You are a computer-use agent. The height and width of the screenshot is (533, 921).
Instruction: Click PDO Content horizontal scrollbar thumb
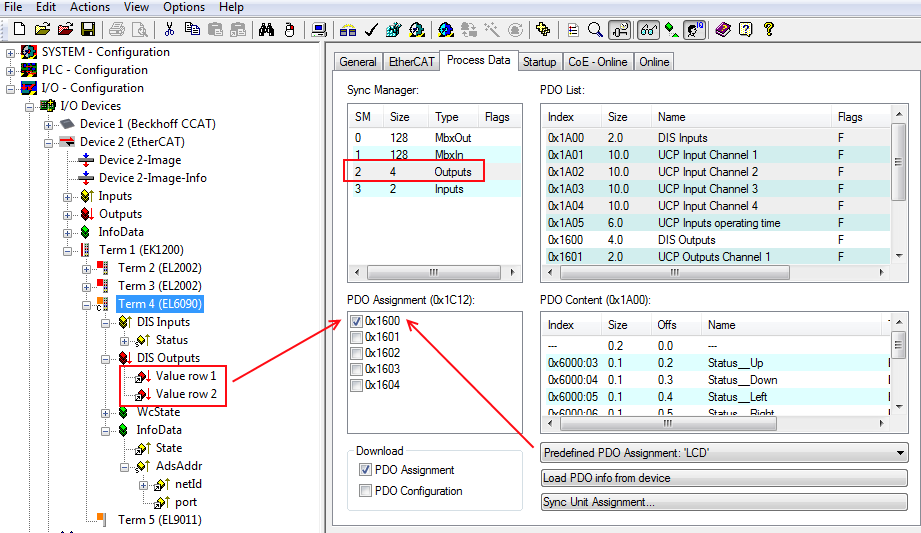tap(667, 423)
